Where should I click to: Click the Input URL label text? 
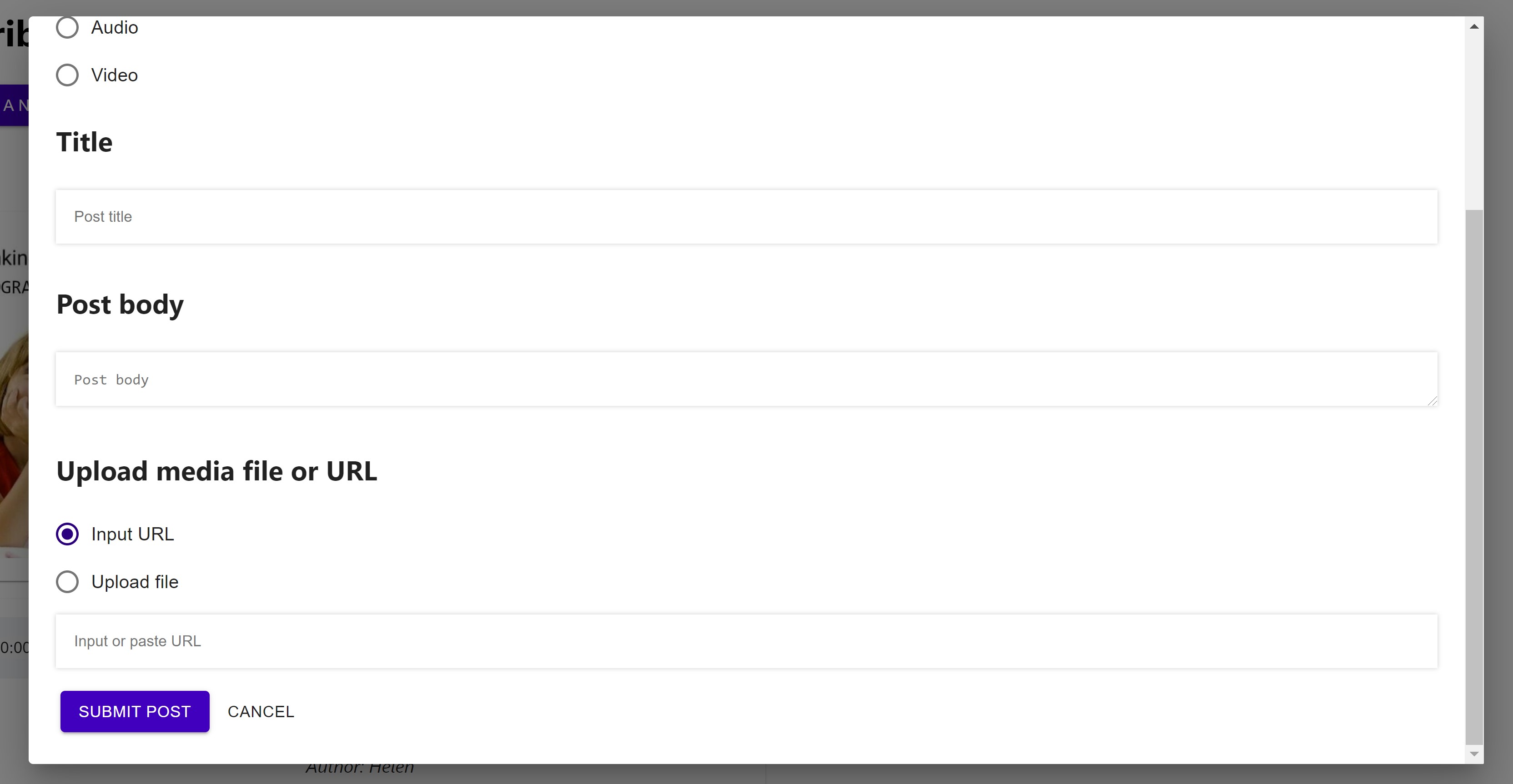pyautogui.click(x=133, y=534)
